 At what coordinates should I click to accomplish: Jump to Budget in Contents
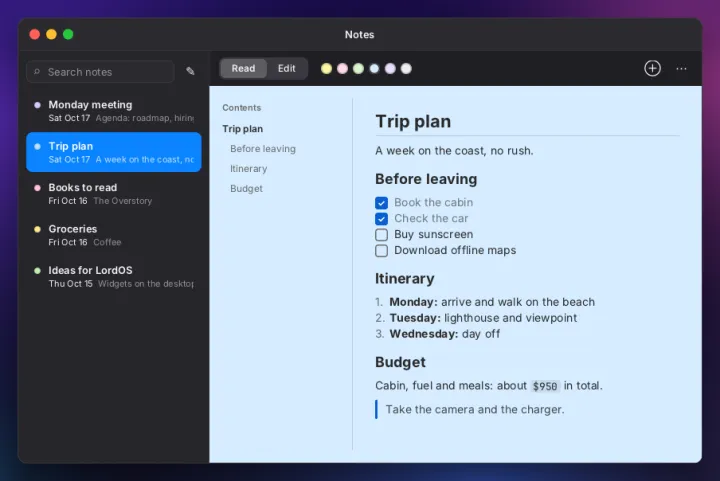pos(247,188)
